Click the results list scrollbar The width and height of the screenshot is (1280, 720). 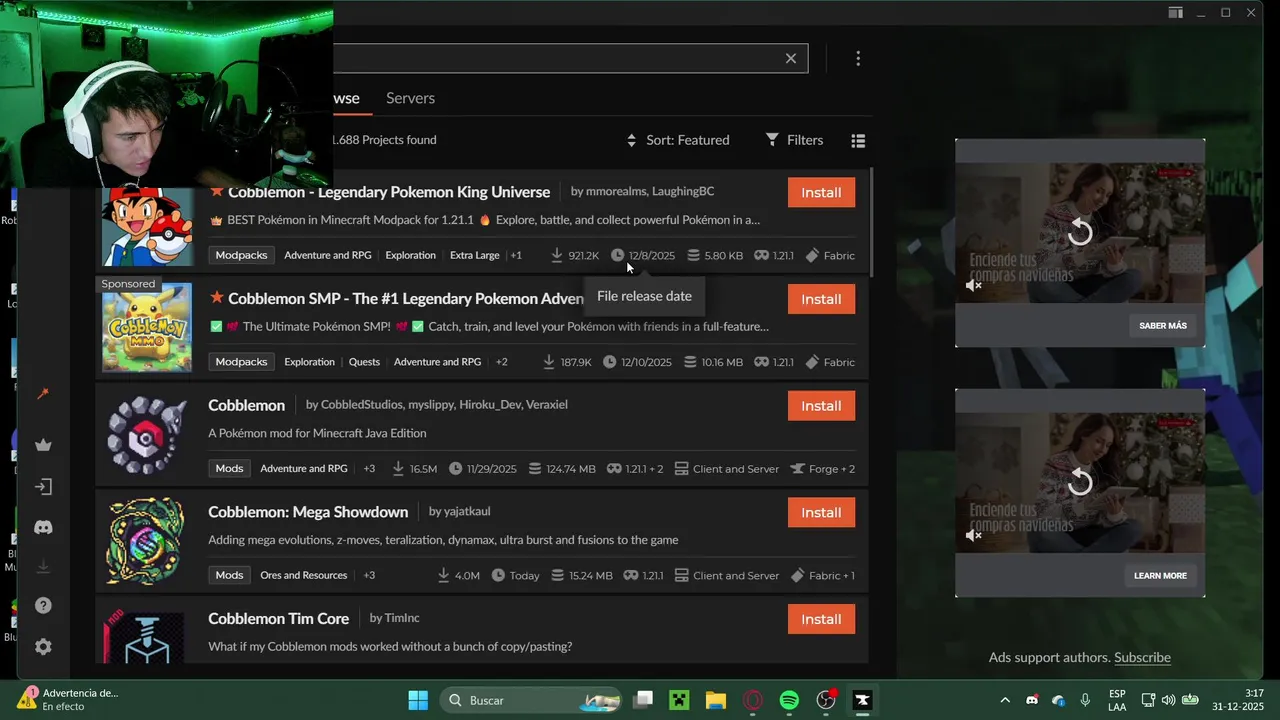click(x=871, y=223)
